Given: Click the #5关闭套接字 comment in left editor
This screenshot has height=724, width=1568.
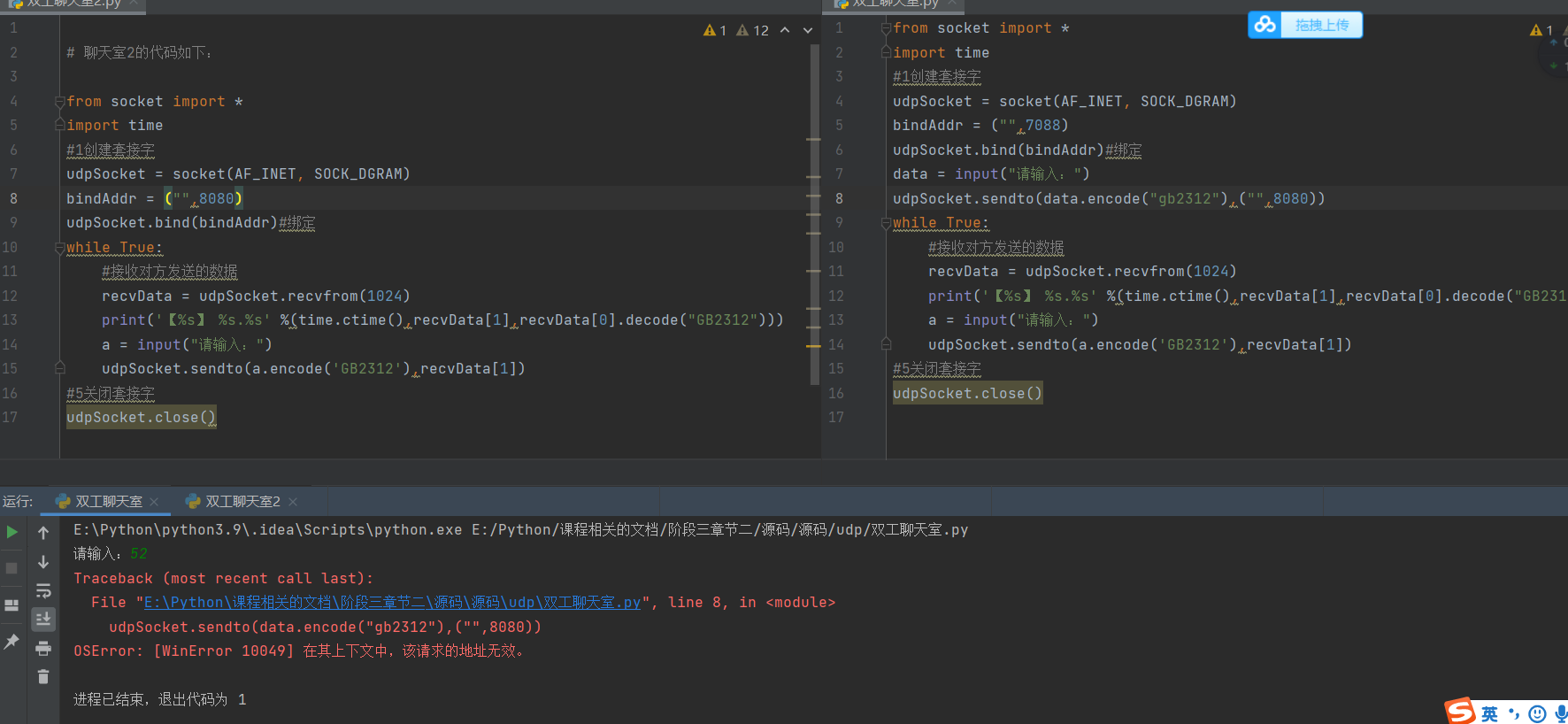Looking at the screenshot, I should (111, 394).
